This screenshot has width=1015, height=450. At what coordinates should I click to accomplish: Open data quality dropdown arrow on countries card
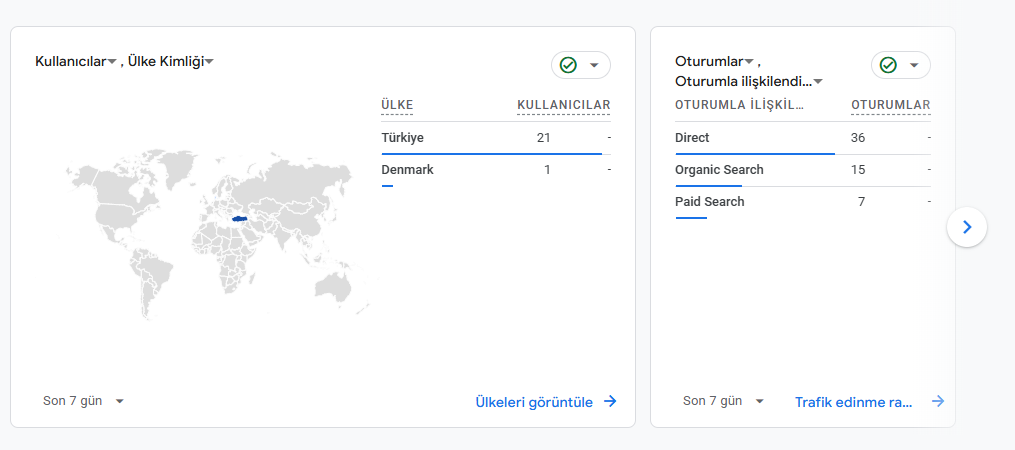coord(594,65)
